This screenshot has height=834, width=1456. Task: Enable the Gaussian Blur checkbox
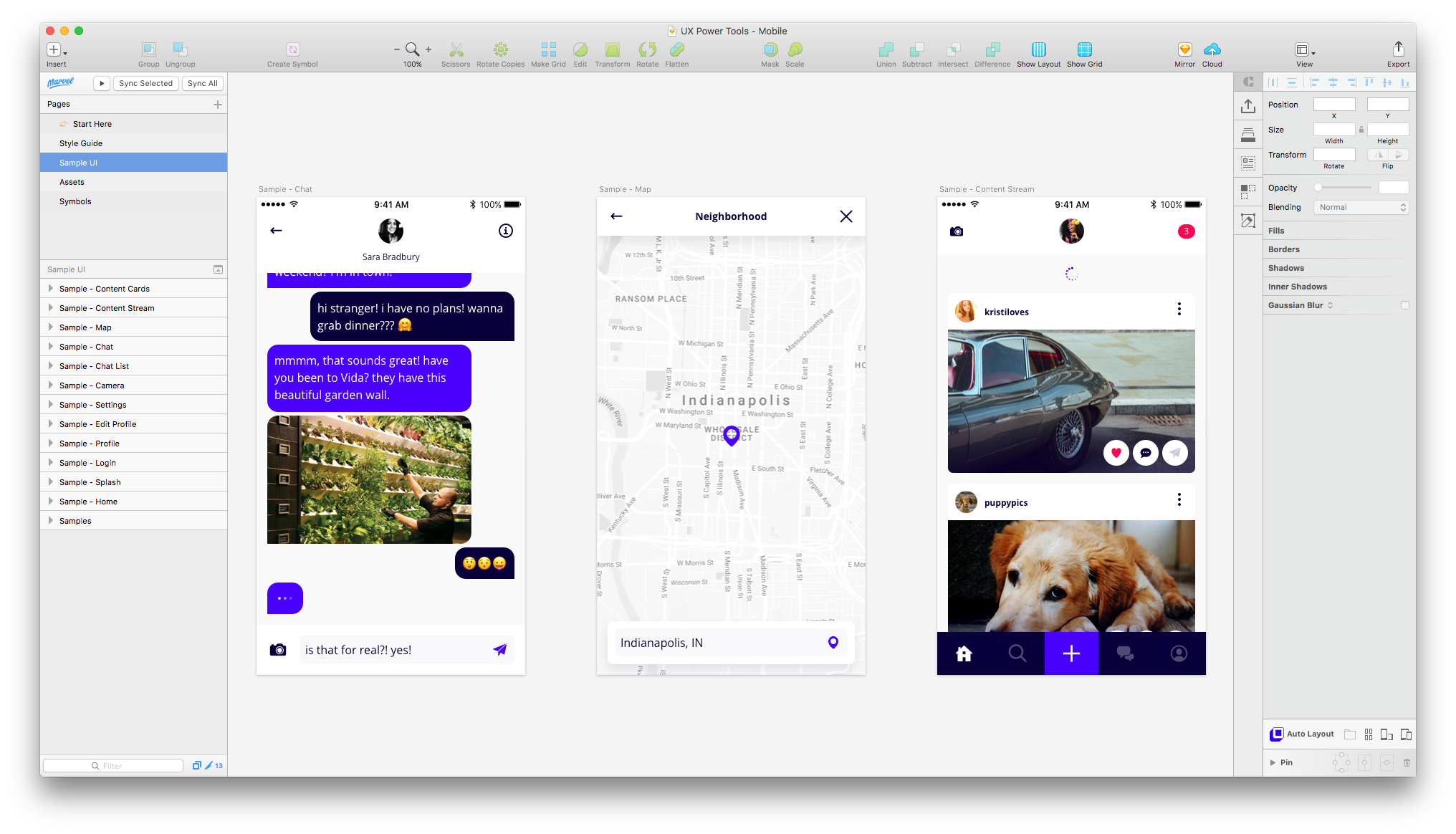pos(1404,305)
